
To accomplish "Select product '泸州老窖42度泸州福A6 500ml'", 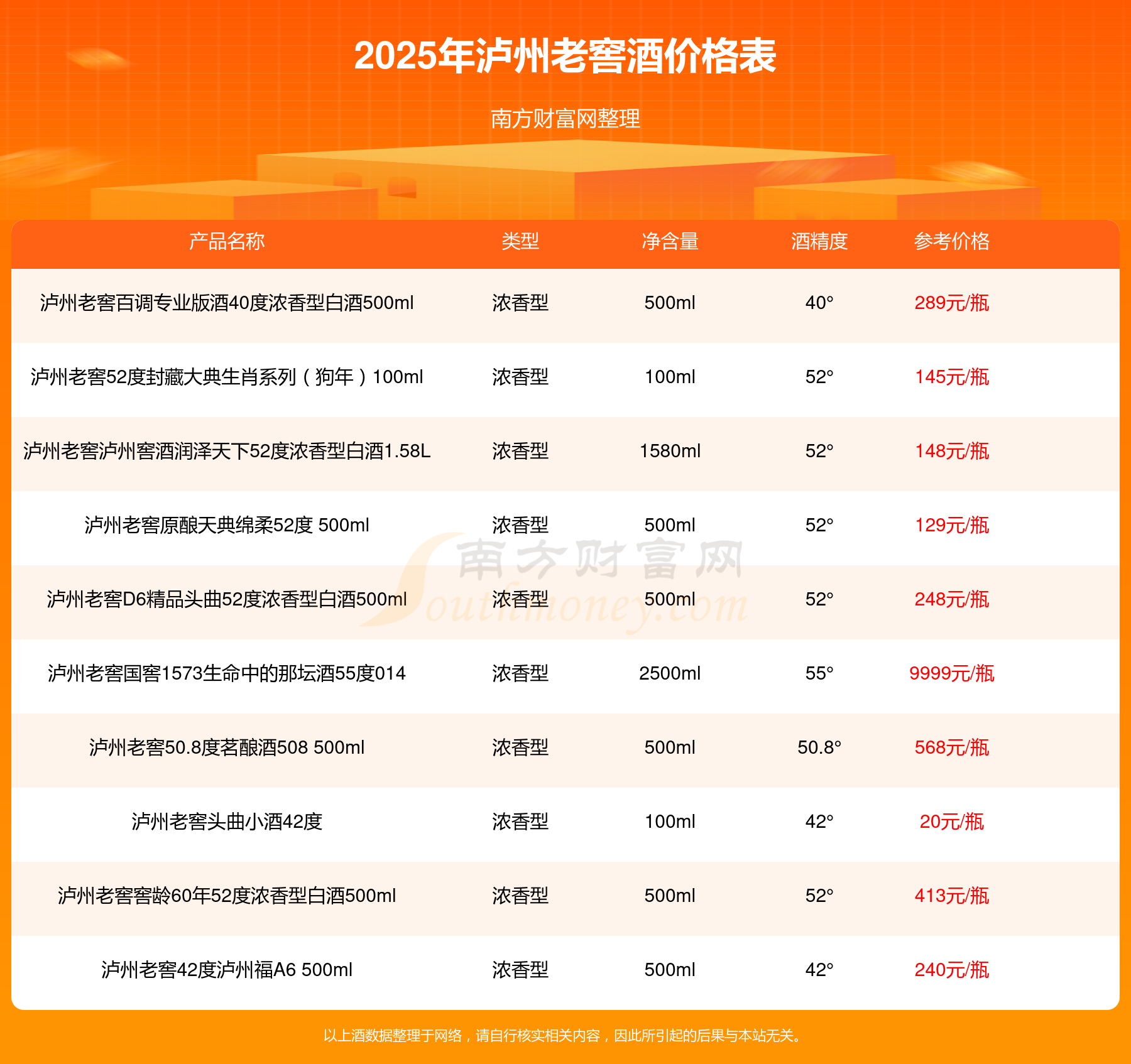I will coord(227,970).
